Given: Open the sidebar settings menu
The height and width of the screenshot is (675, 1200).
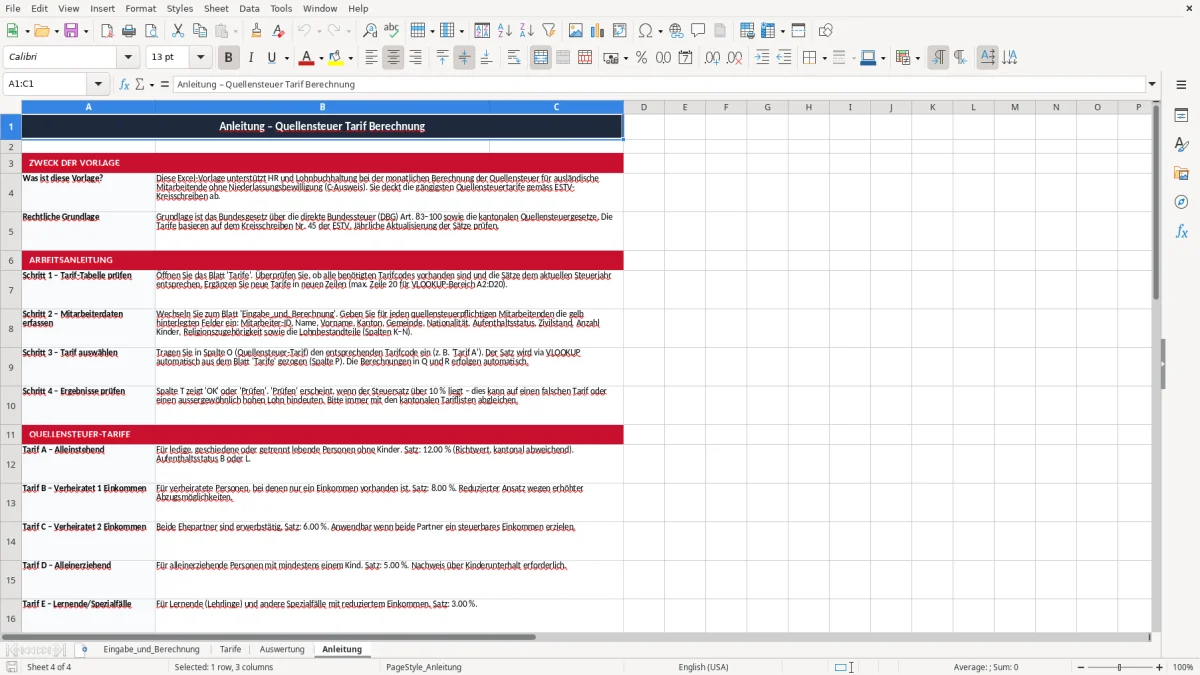Looking at the screenshot, I should [1181, 85].
